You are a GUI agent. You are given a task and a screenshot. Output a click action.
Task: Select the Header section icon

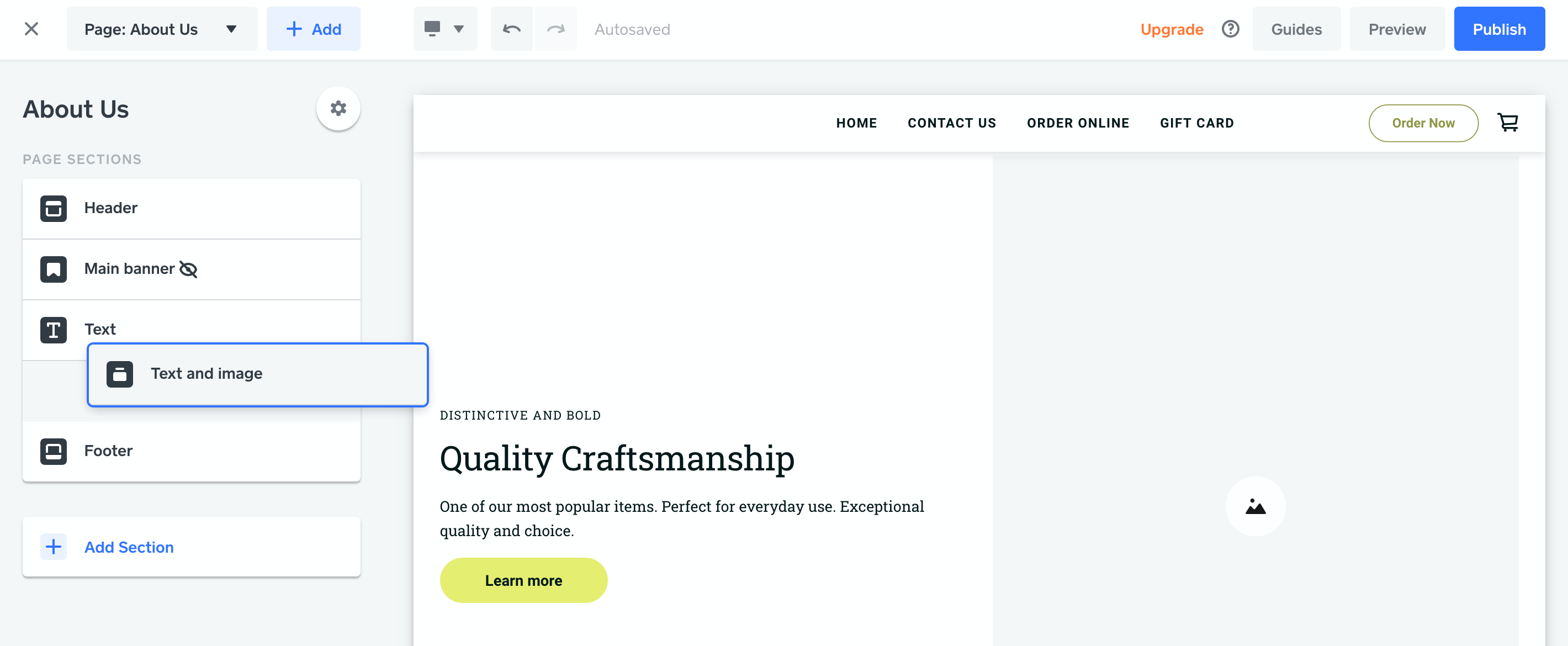click(54, 208)
